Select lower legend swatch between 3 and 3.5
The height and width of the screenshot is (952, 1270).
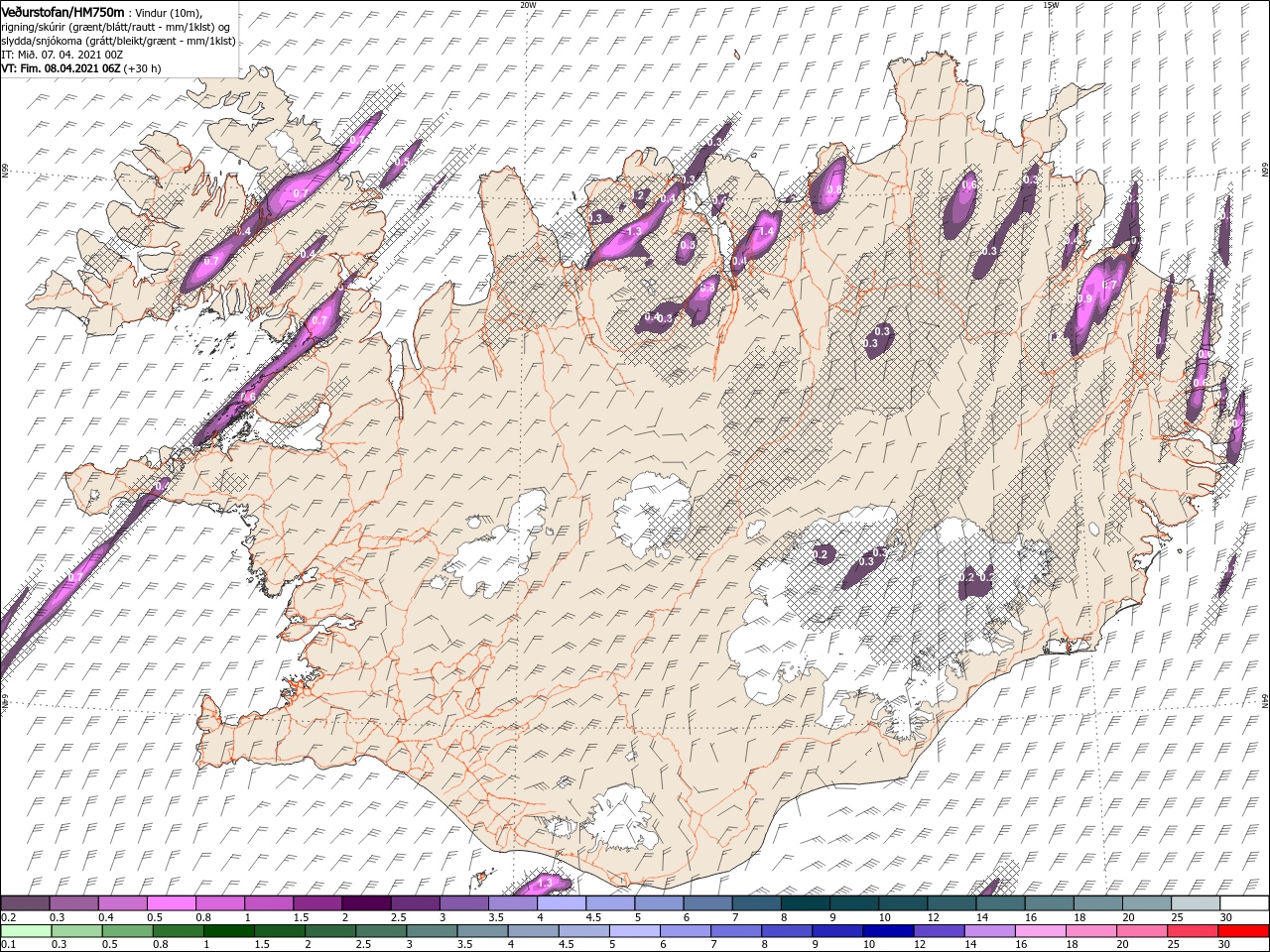433,931
